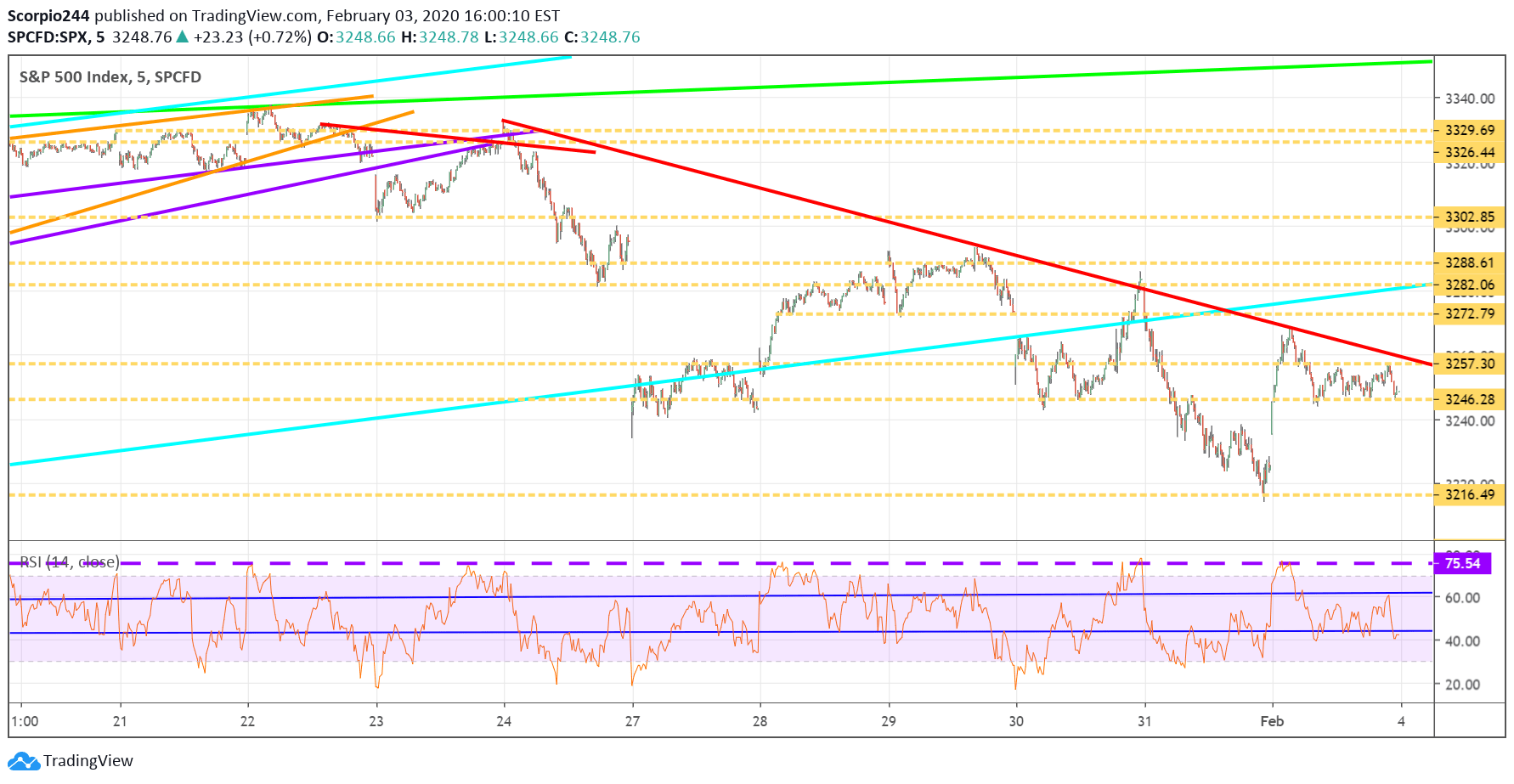Viewport: 1514px width, 784px height.
Task: Click the 3216.49 price label
Action: [x=1469, y=494]
